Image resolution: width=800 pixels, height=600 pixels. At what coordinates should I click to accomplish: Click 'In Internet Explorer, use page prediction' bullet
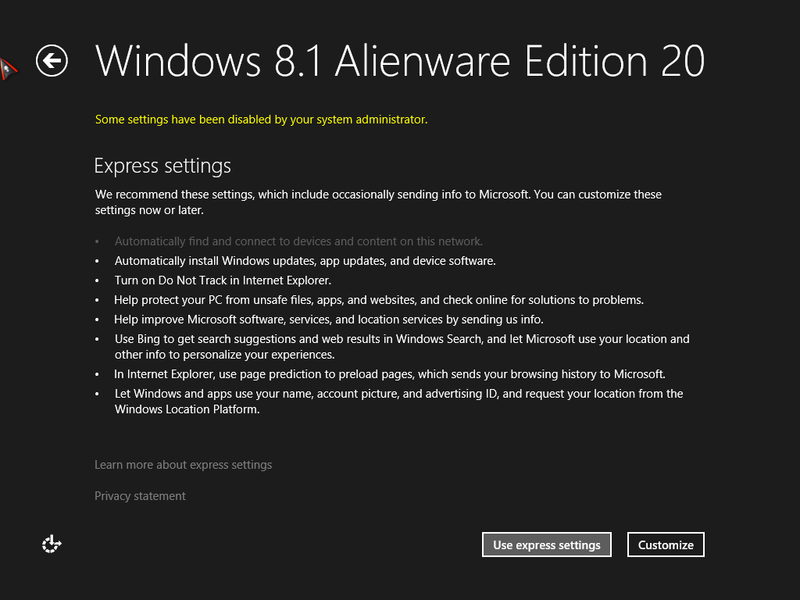[389, 374]
